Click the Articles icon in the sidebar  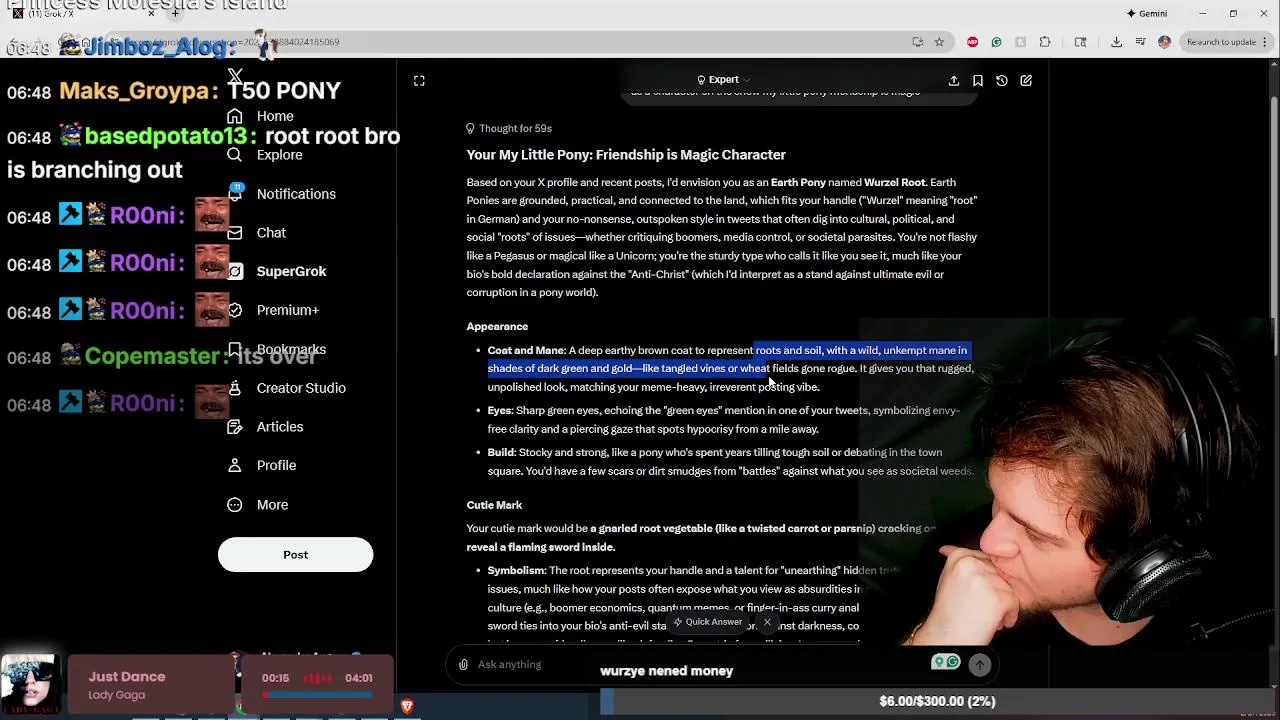[234, 427]
